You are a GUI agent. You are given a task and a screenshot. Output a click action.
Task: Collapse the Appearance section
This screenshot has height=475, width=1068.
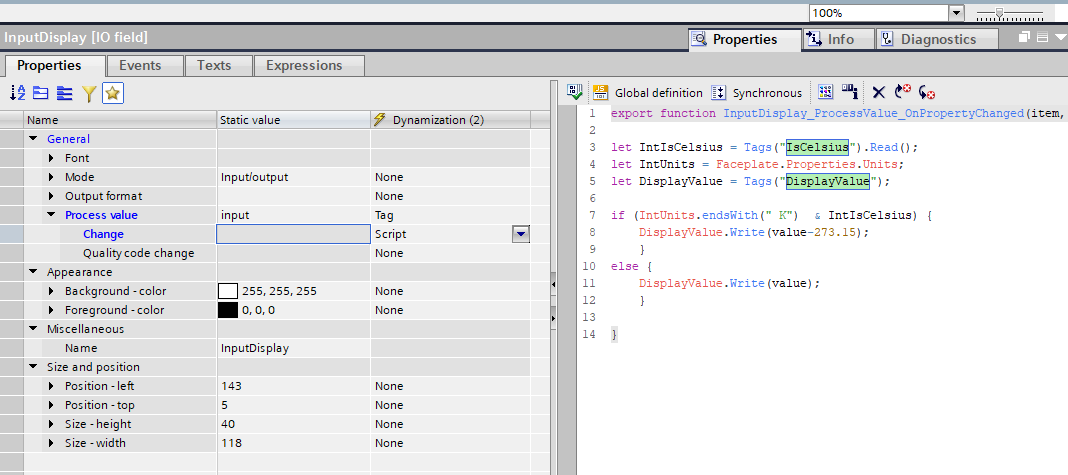tap(34, 272)
